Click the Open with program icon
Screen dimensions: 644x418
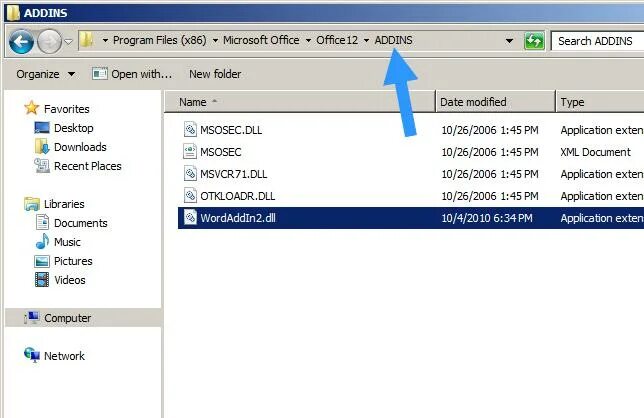click(100, 73)
